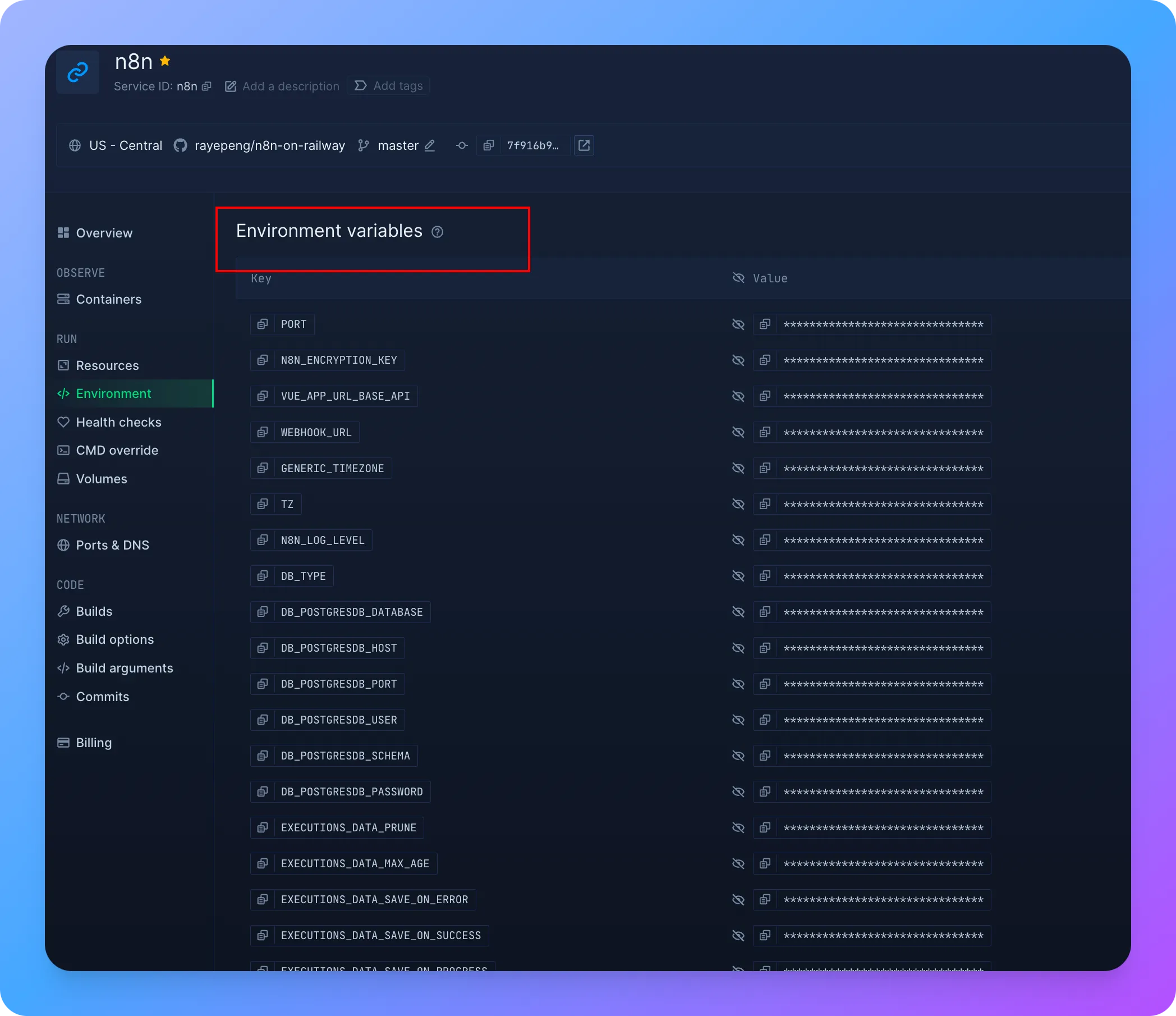
Task: Copy the N8N_LOG_LEVEL key name
Action: pyautogui.click(x=262, y=540)
